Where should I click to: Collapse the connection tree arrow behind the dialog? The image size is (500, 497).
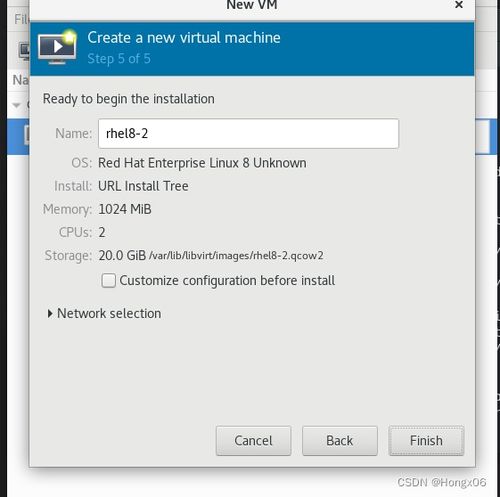point(16,105)
